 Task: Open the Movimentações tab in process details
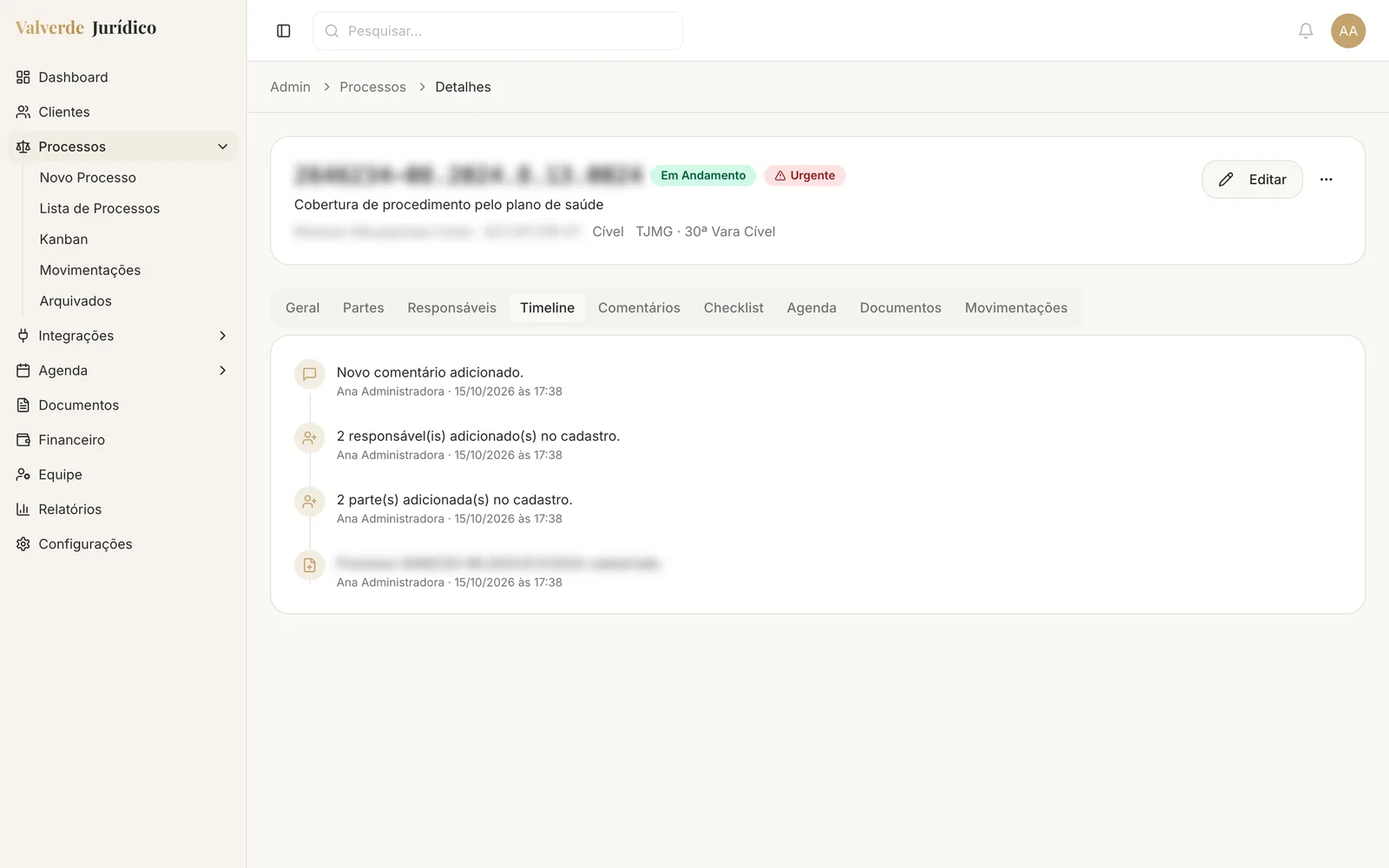point(1016,308)
